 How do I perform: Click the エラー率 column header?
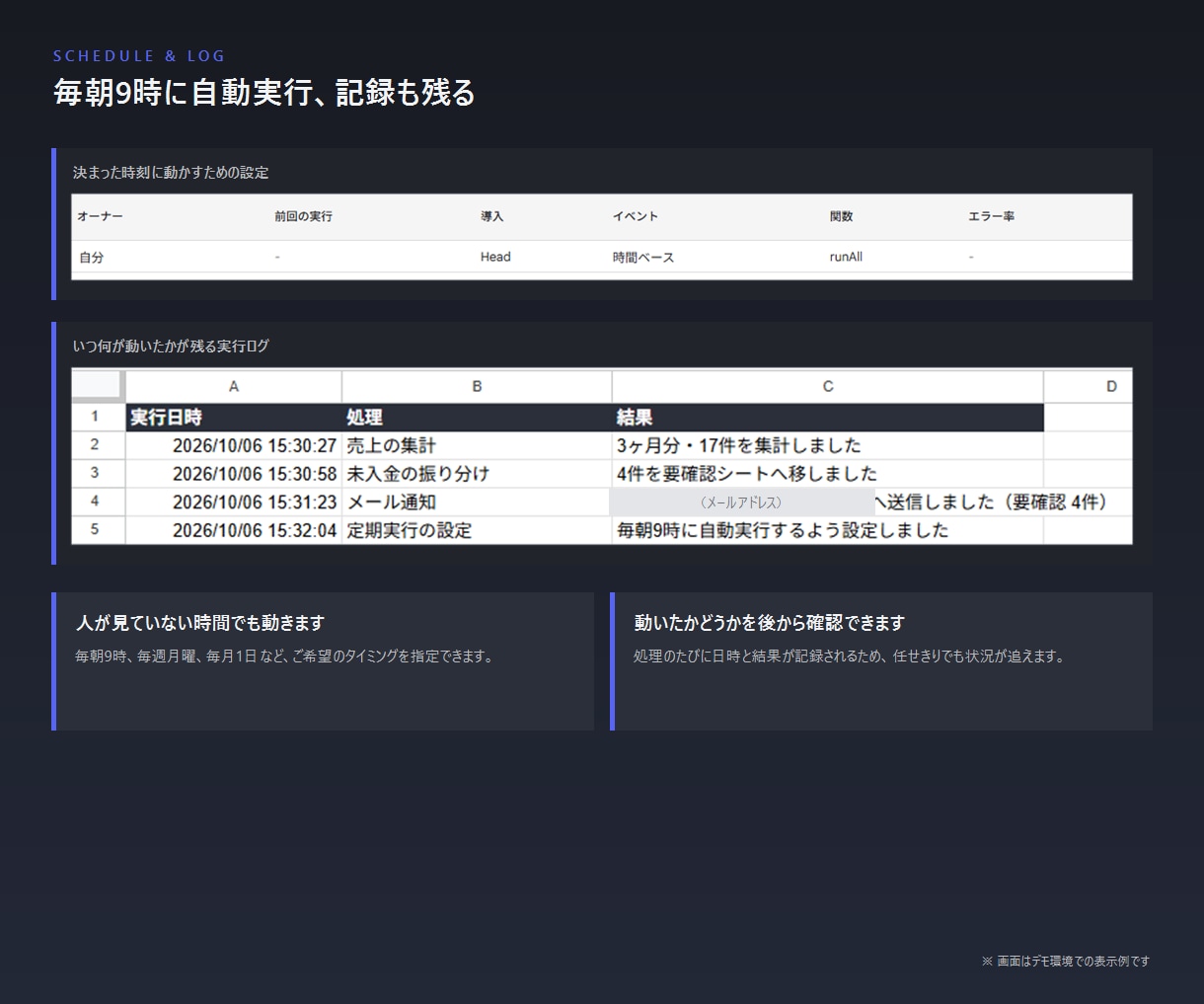click(991, 216)
